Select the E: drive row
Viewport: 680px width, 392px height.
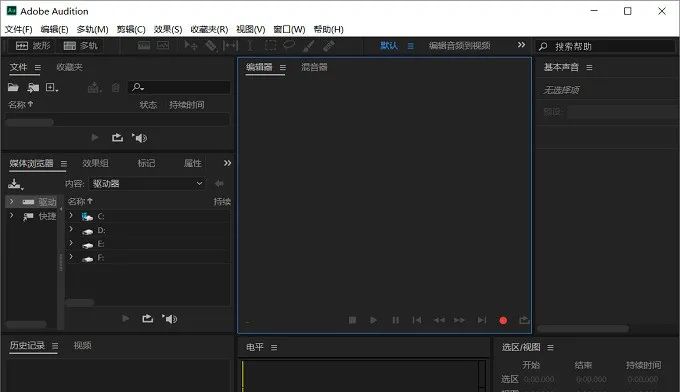click(148, 244)
